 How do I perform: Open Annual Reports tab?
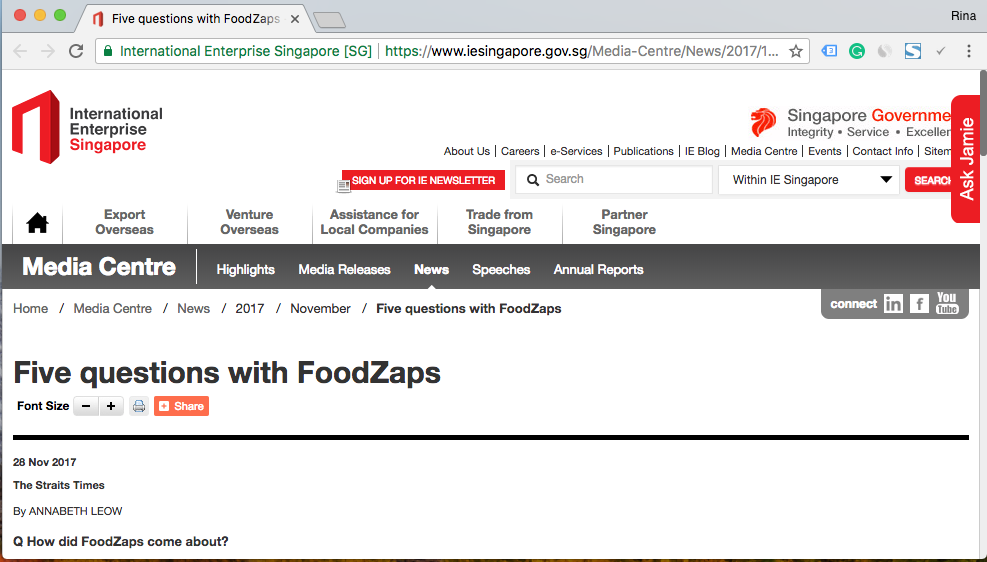[598, 269]
